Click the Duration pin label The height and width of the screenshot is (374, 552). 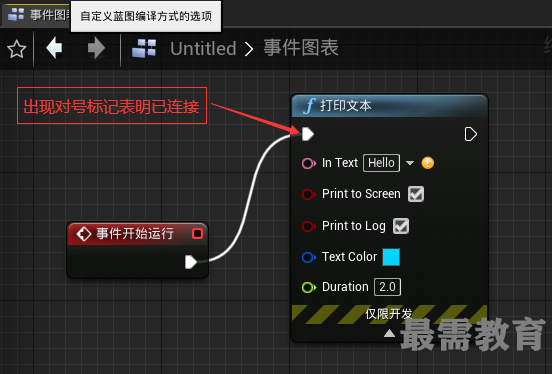(345, 287)
